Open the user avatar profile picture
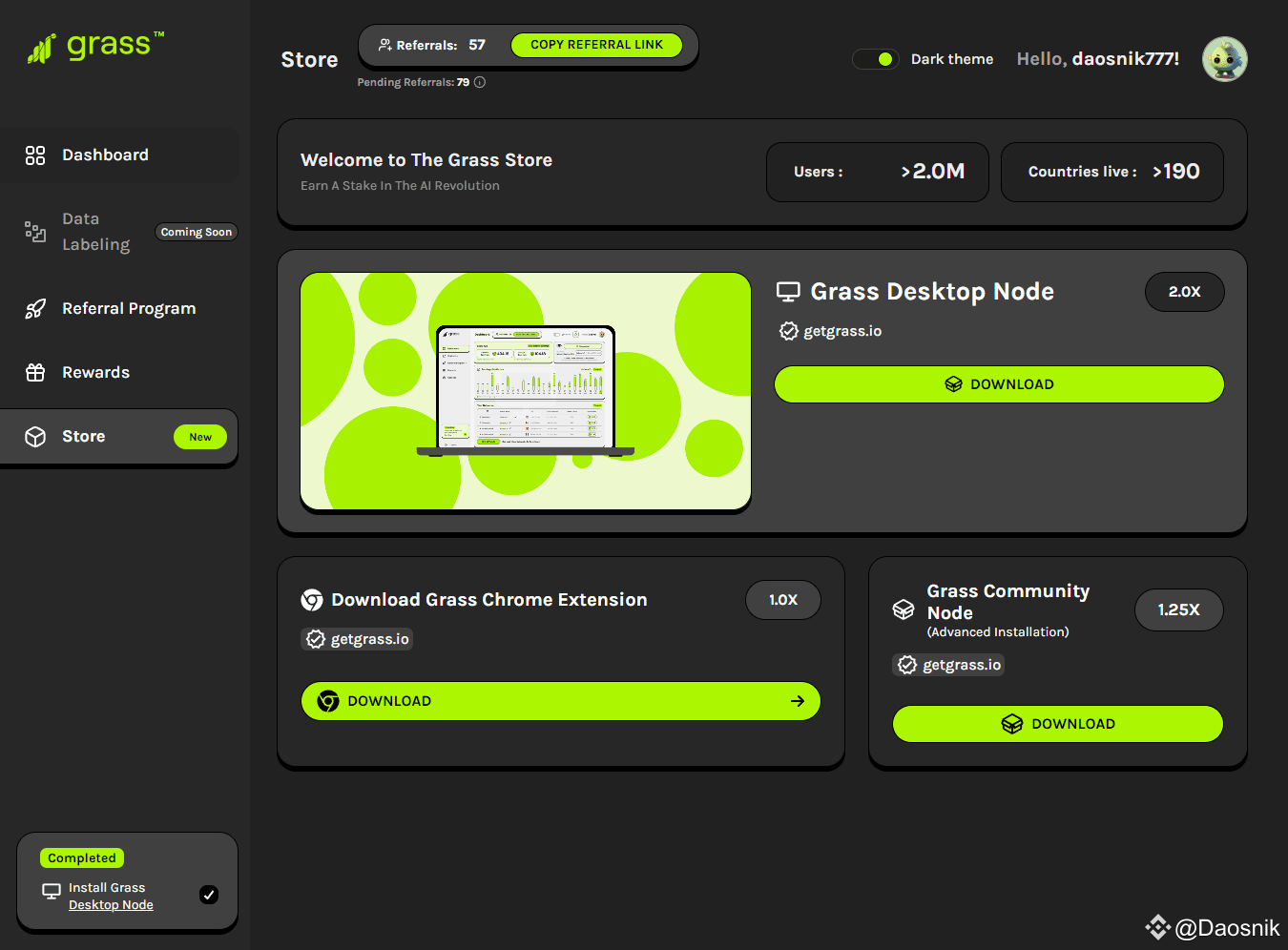 pos(1225,59)
